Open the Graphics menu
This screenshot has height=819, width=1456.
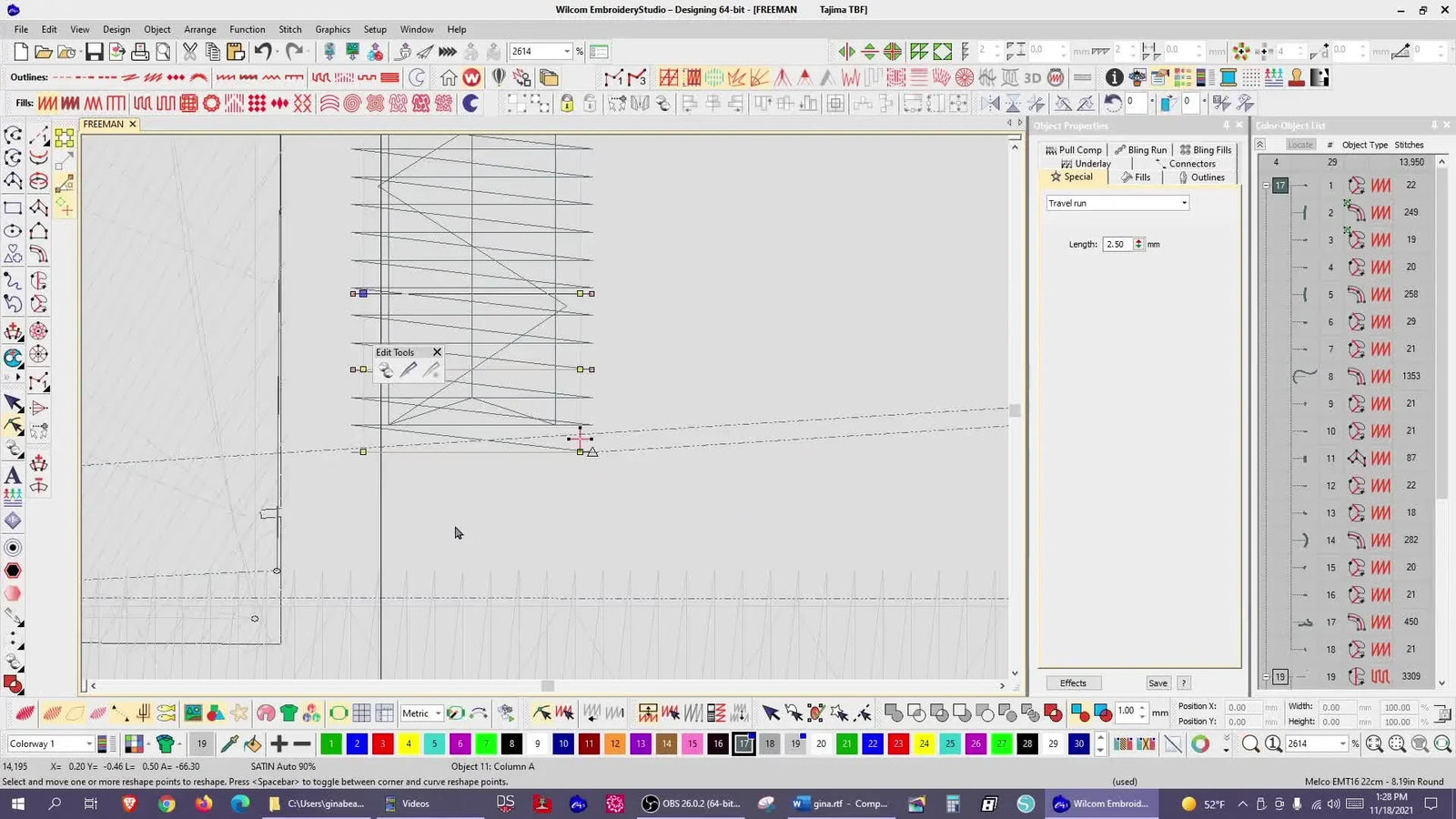[x=332, y=29]
